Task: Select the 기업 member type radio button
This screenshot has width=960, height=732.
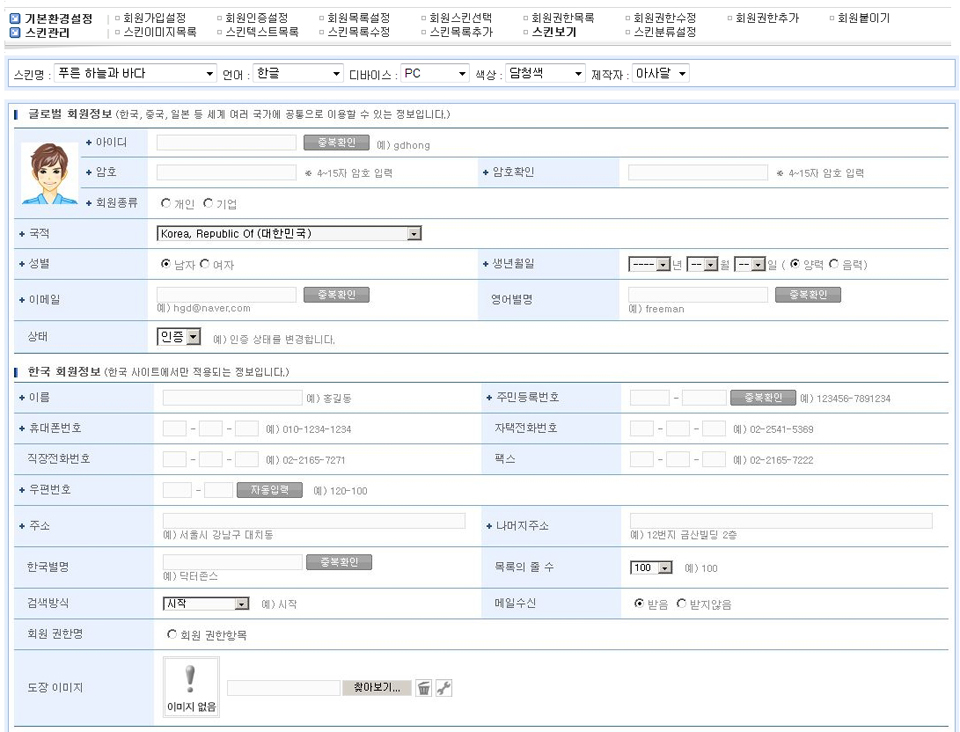Action: [x=208, y=204]
